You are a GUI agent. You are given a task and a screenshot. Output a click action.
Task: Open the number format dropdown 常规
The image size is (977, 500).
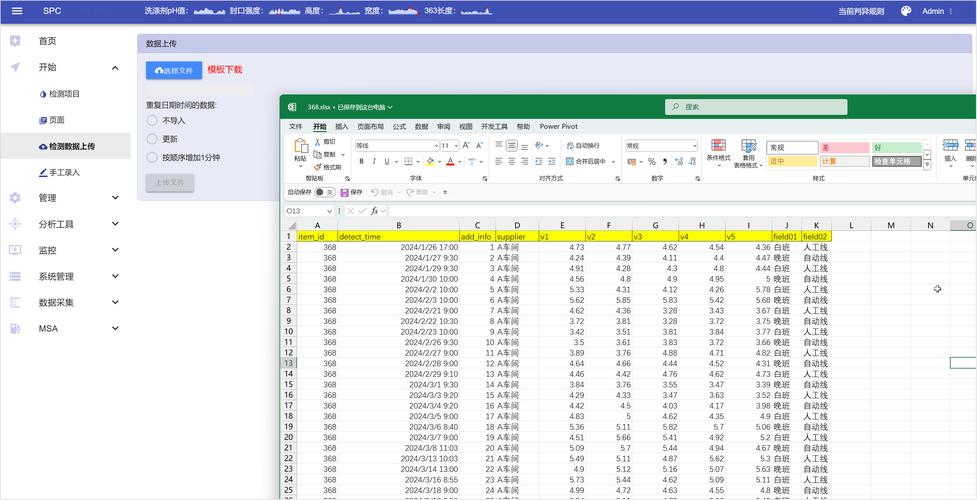pos(661,146)
